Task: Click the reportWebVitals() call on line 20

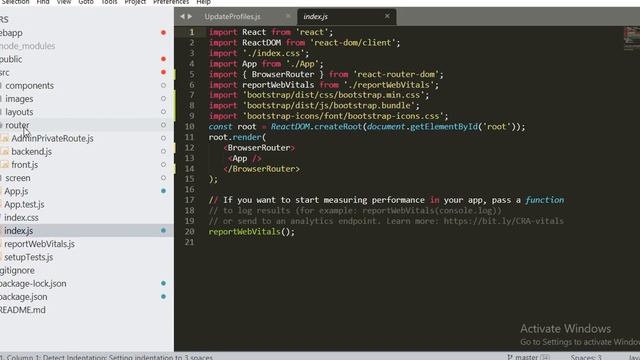Action: point(251,231)
